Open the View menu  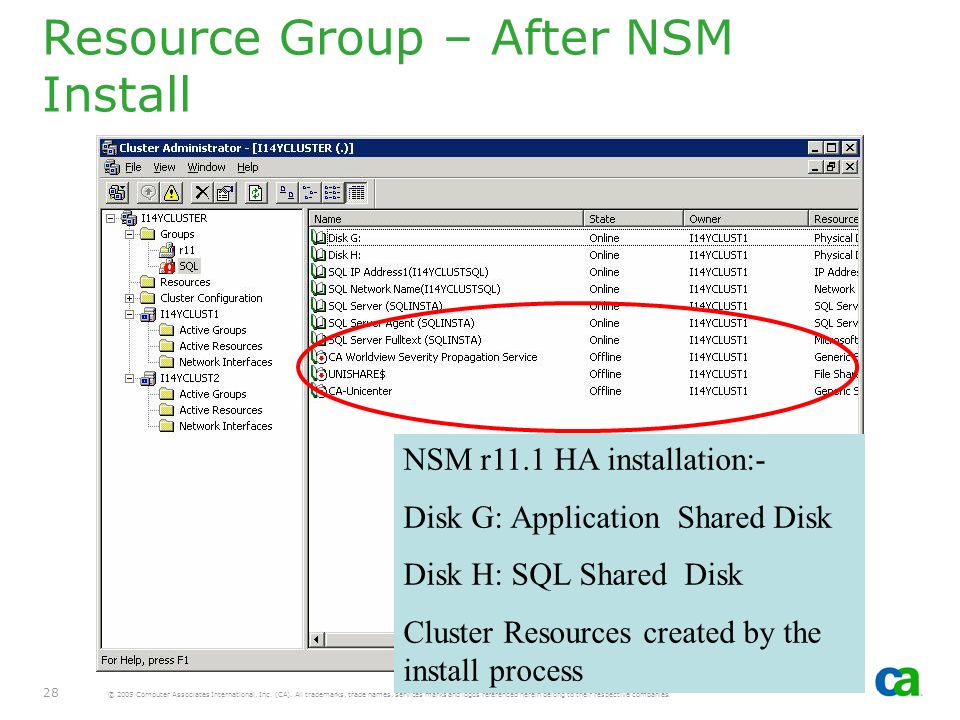pyautogui.click(x=164, y=167)
